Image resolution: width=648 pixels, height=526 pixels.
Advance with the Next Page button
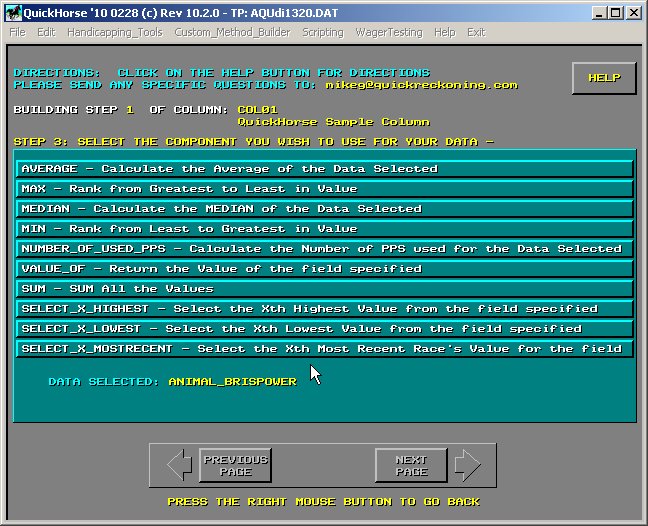coord(411,465)
